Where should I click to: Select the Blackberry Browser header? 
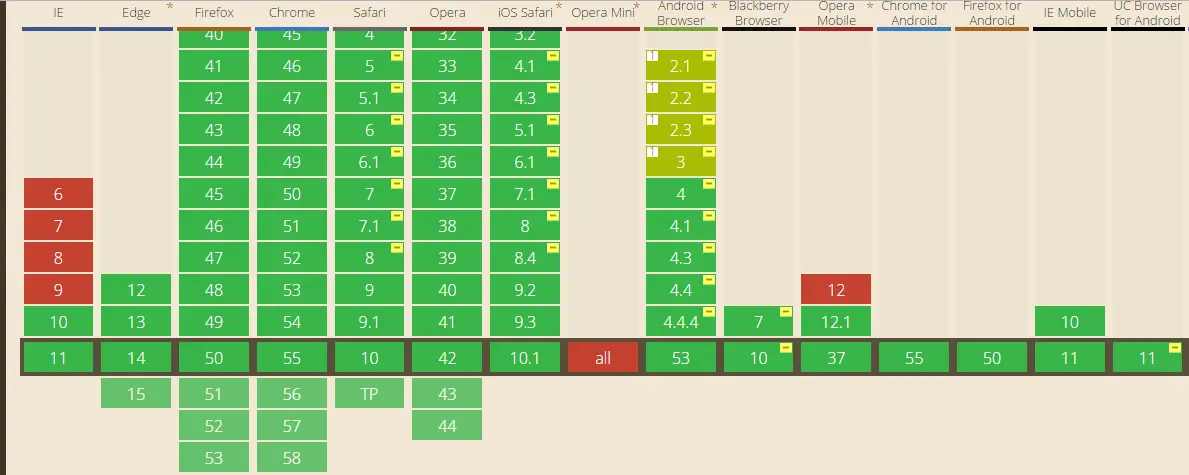tap(758, 13)
